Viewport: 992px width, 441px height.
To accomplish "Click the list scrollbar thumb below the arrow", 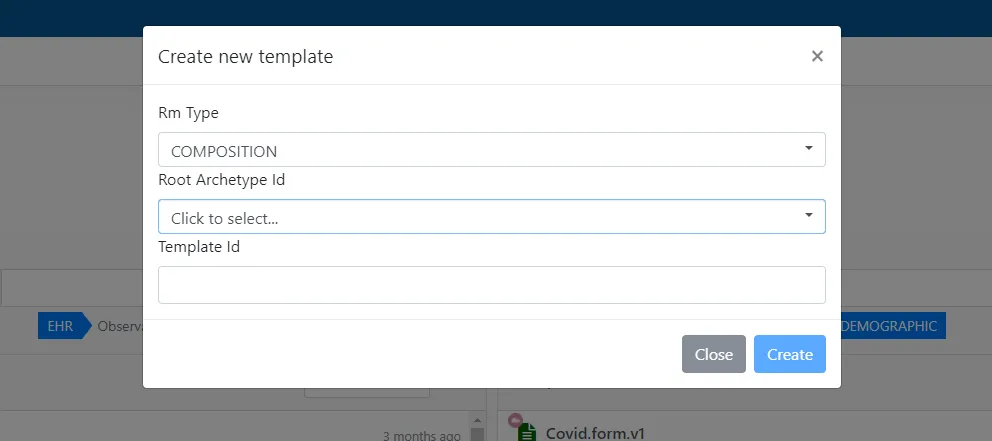I will [477, 435].
